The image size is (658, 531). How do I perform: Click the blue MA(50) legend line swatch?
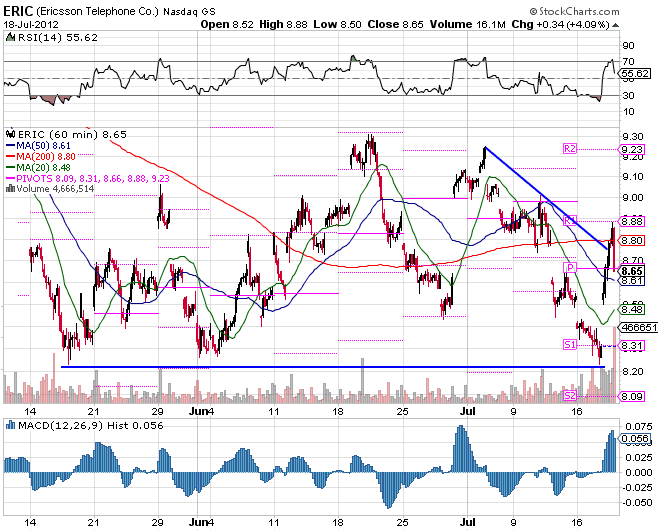tap(10, 146)
